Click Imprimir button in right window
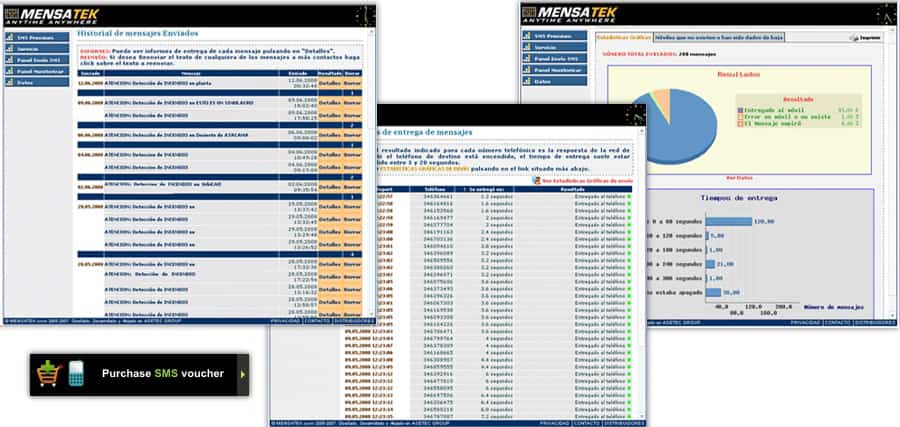900x427 pixels. point(865,38)
